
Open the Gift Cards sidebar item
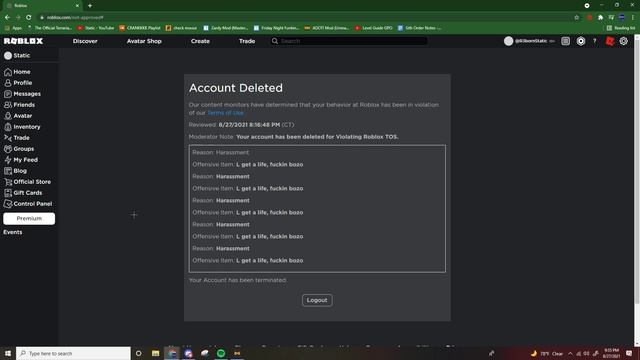pyautogui.click(x=23, y=193)
